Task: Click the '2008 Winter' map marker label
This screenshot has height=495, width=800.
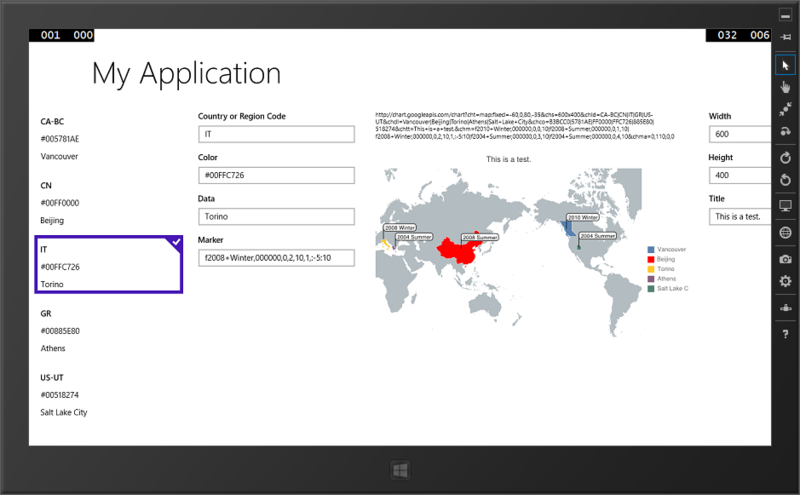Action: pyautogui.click(x=400, y=228)
